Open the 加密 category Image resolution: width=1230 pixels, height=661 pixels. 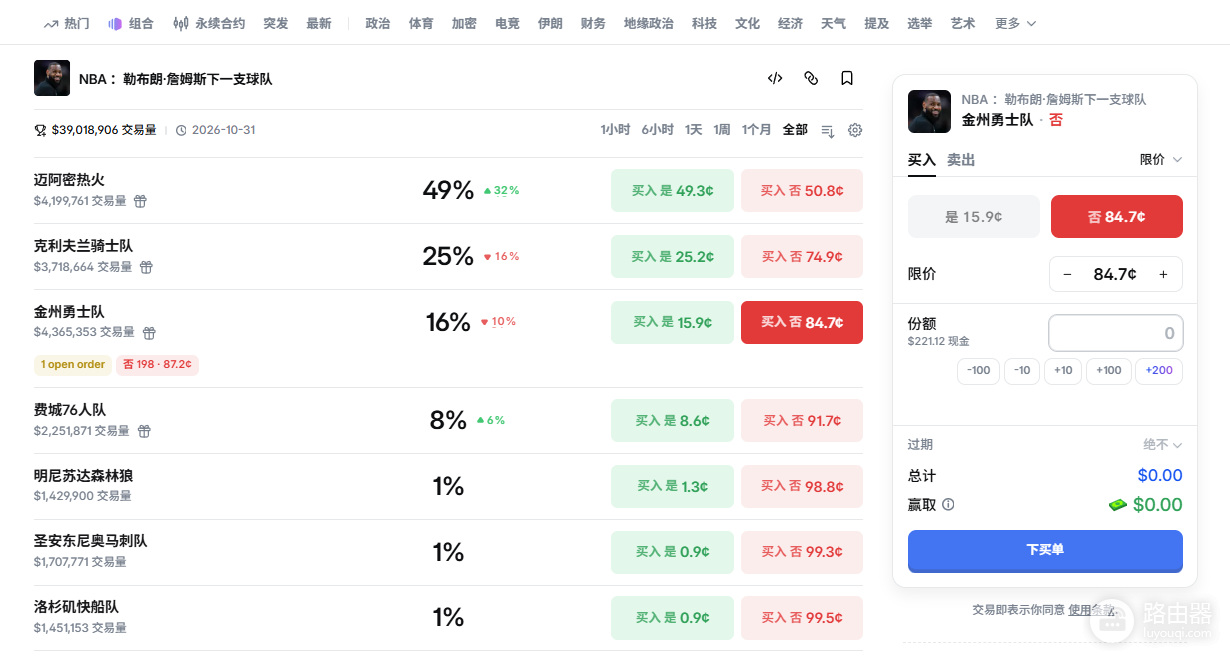(464, 23)
